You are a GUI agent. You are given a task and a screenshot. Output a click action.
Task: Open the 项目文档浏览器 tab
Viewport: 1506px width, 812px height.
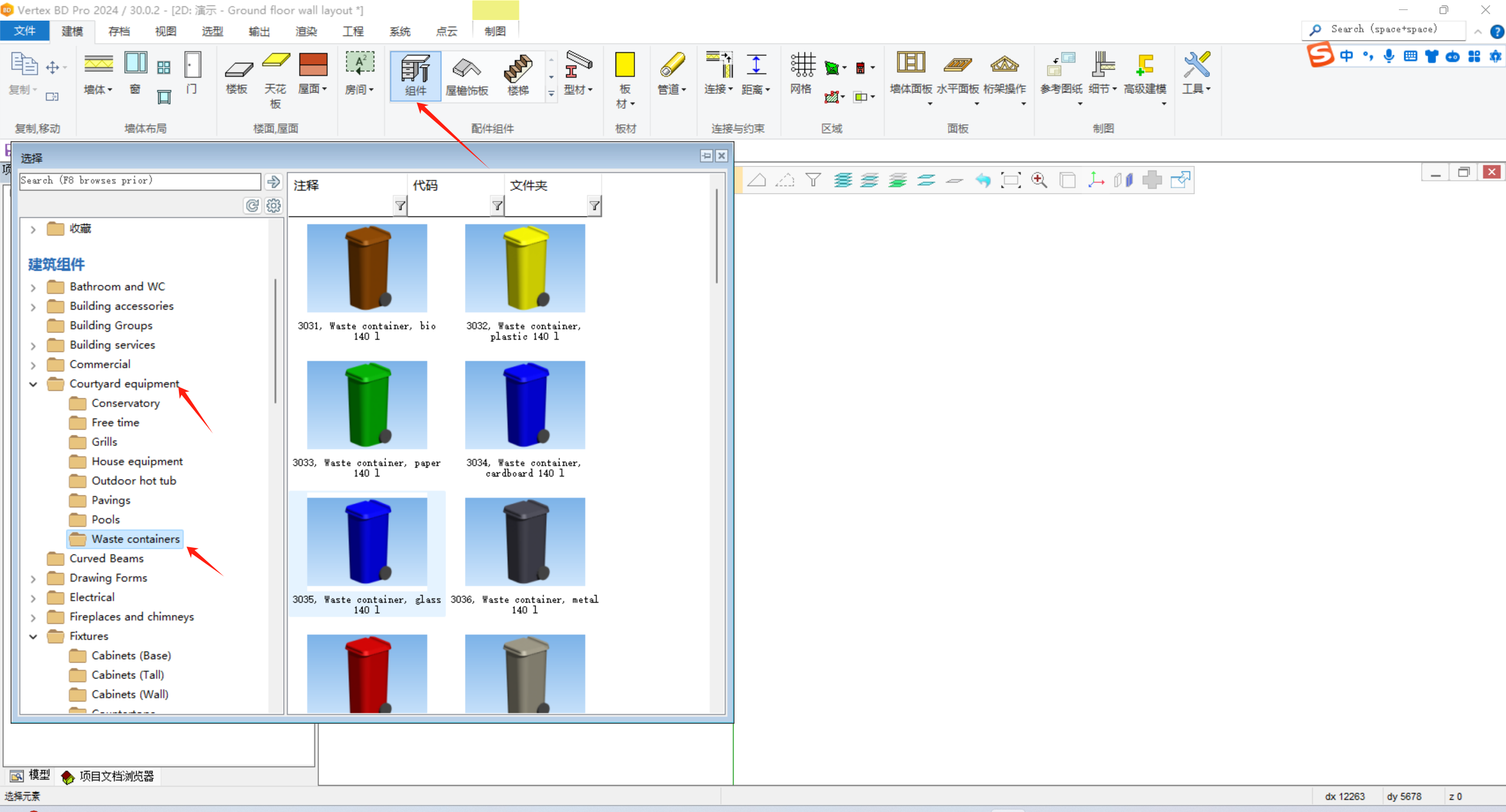108,777
